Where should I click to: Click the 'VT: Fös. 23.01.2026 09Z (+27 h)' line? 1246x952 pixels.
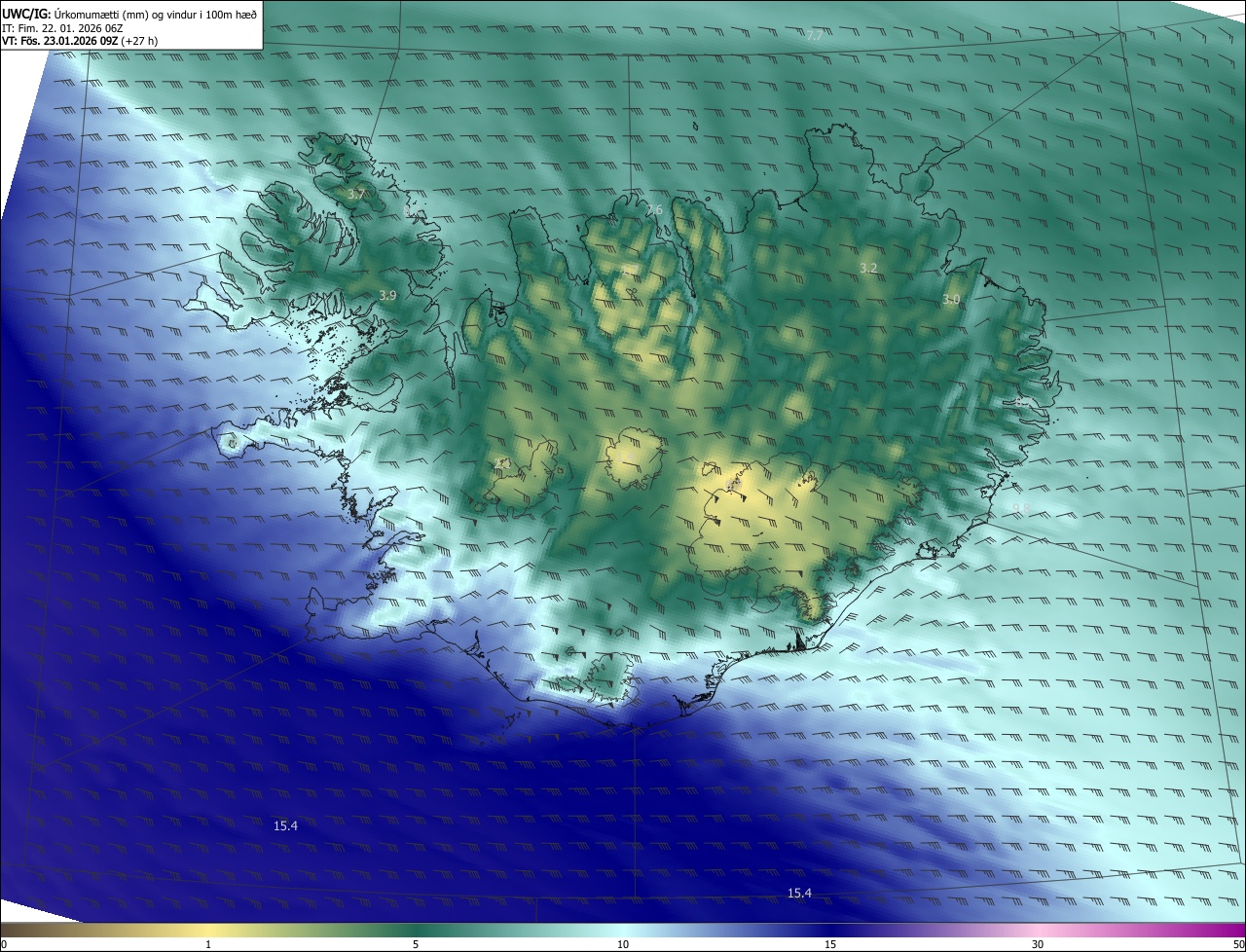coord(82,42)
